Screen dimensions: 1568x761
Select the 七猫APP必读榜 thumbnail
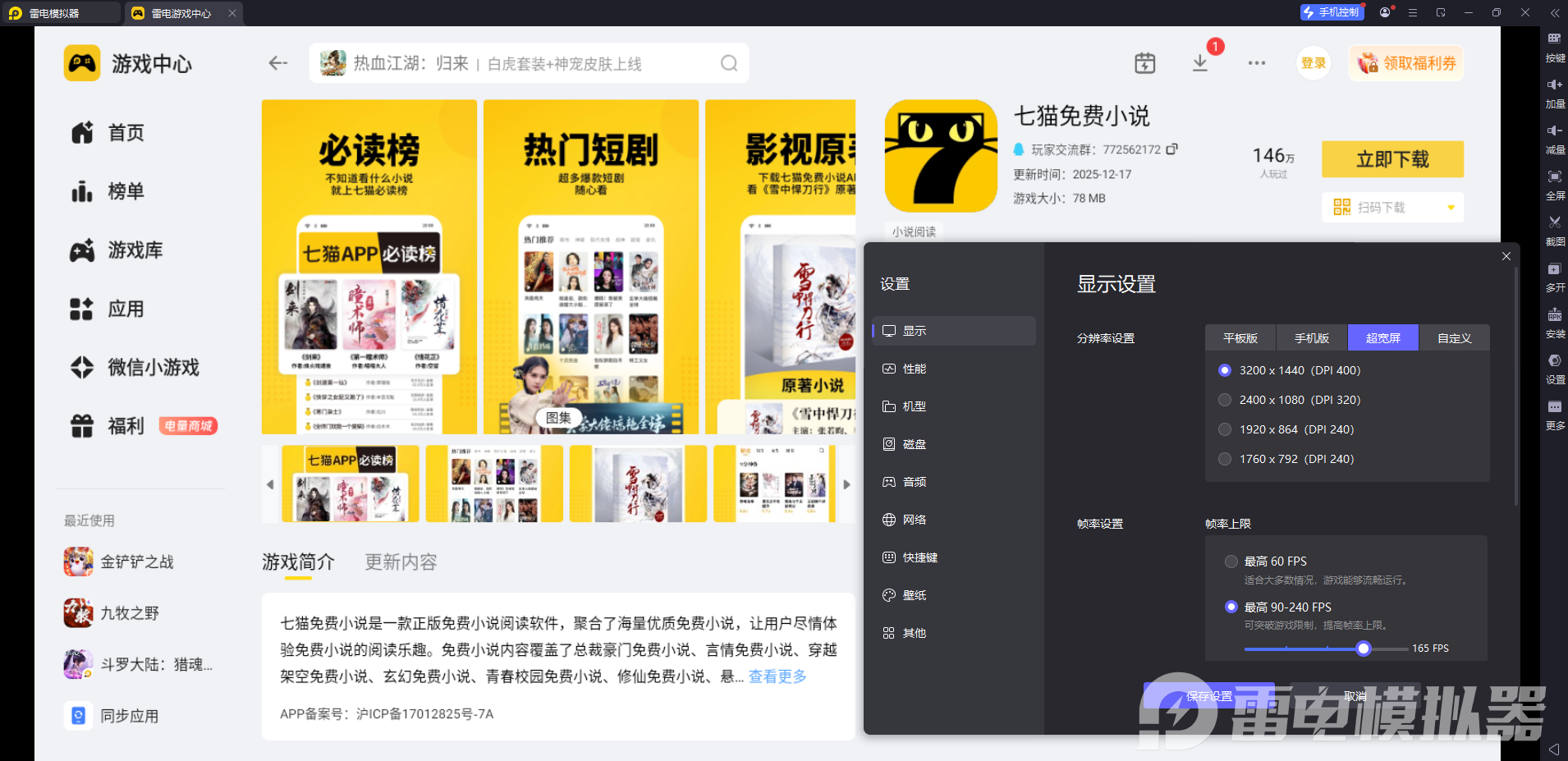(x=351, y=484)
